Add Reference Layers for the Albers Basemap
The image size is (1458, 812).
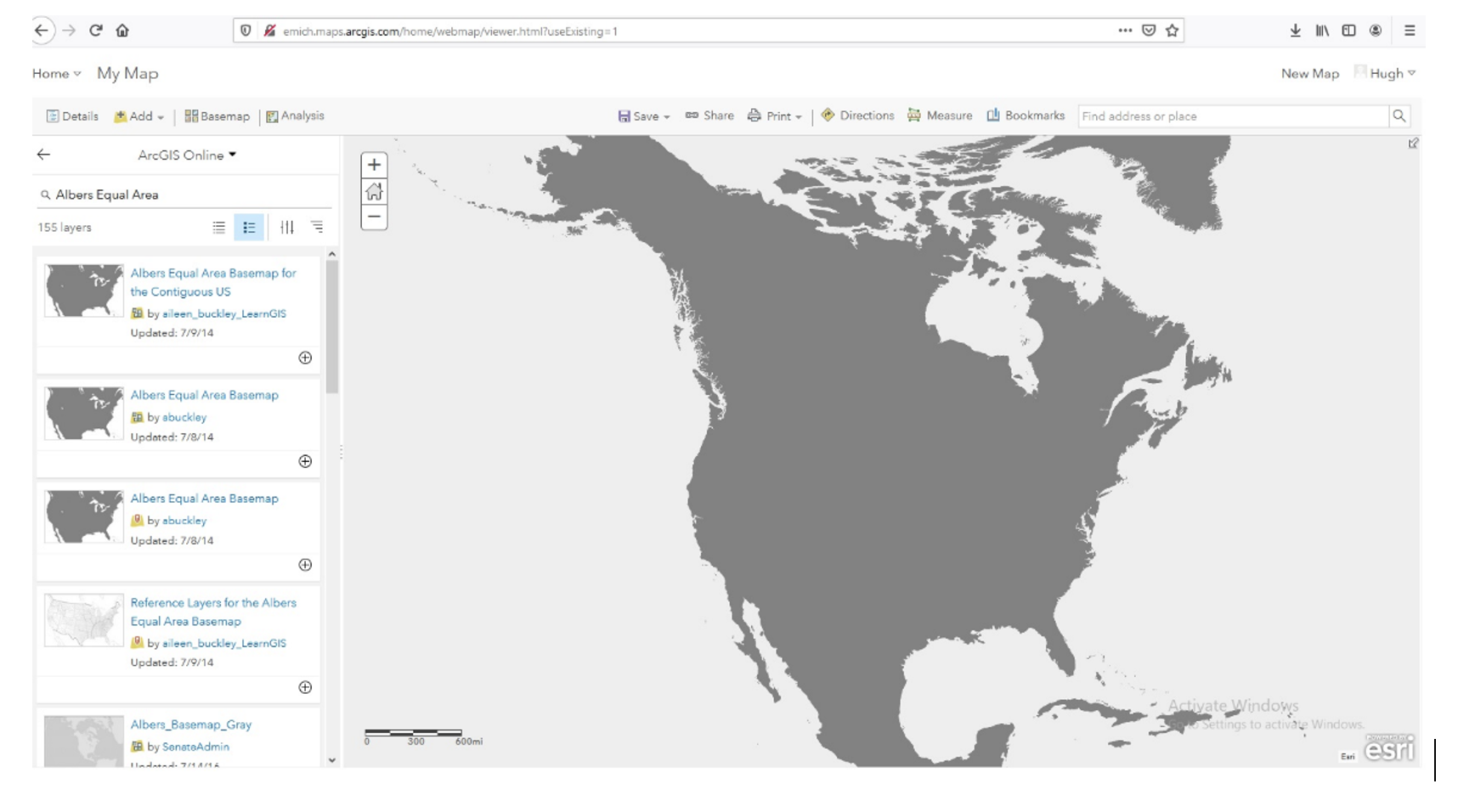pos(305,687)
